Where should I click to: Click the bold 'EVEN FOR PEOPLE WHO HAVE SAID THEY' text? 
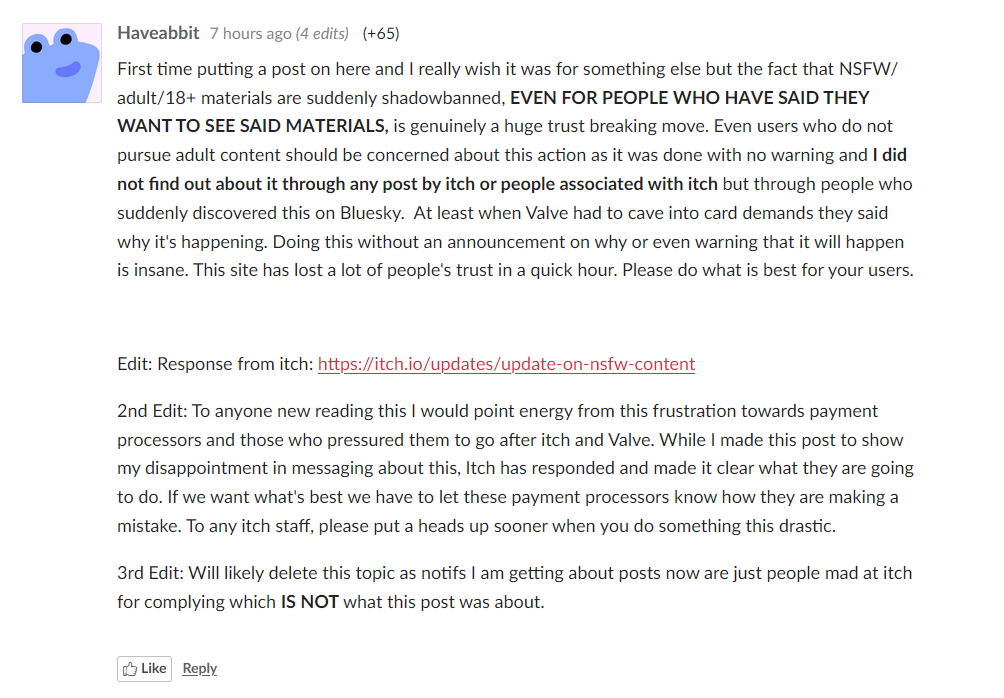pyautogui.click(x=690, y=97)
